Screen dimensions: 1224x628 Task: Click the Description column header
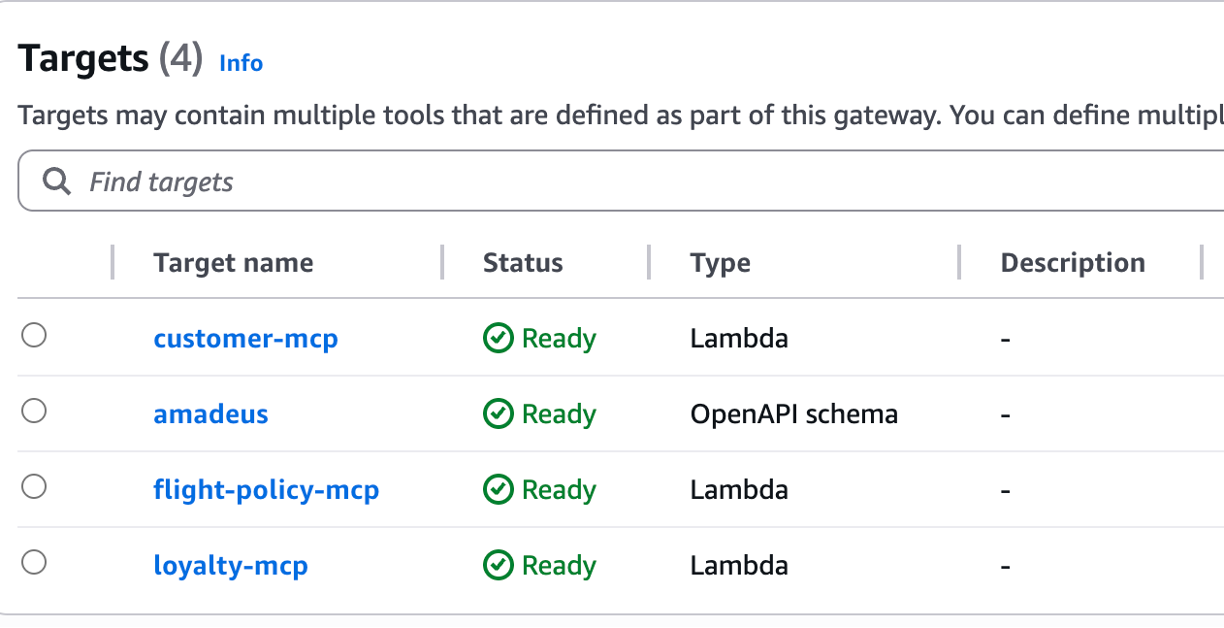[x=1072, y=263]
